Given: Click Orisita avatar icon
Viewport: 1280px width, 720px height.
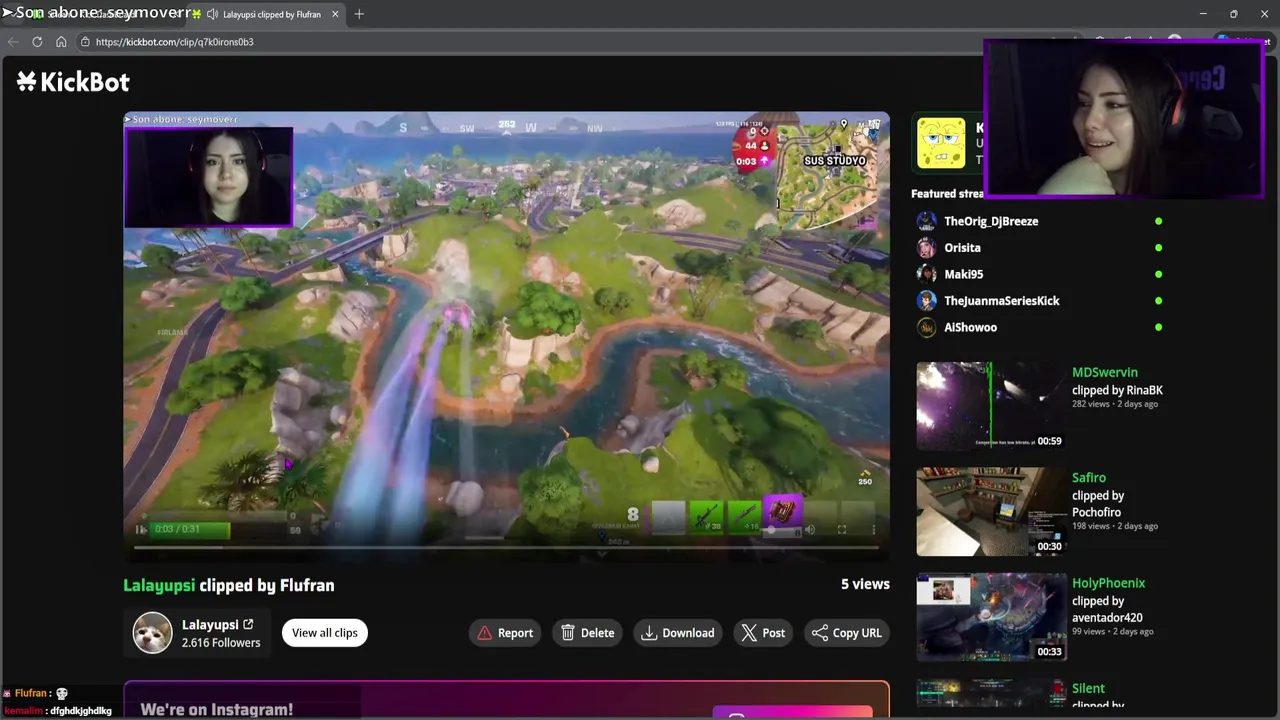Looking at the screenshot, I should (927, 247).
